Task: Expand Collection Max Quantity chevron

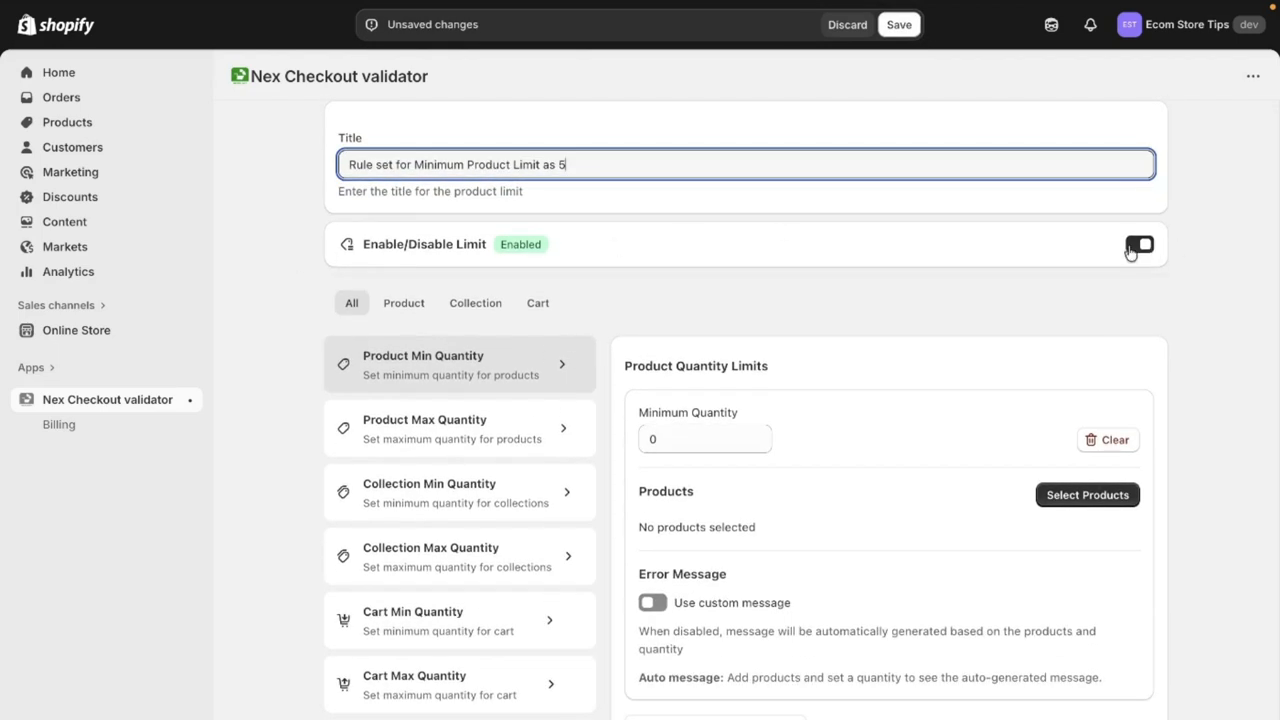Action: click(568, 556)
